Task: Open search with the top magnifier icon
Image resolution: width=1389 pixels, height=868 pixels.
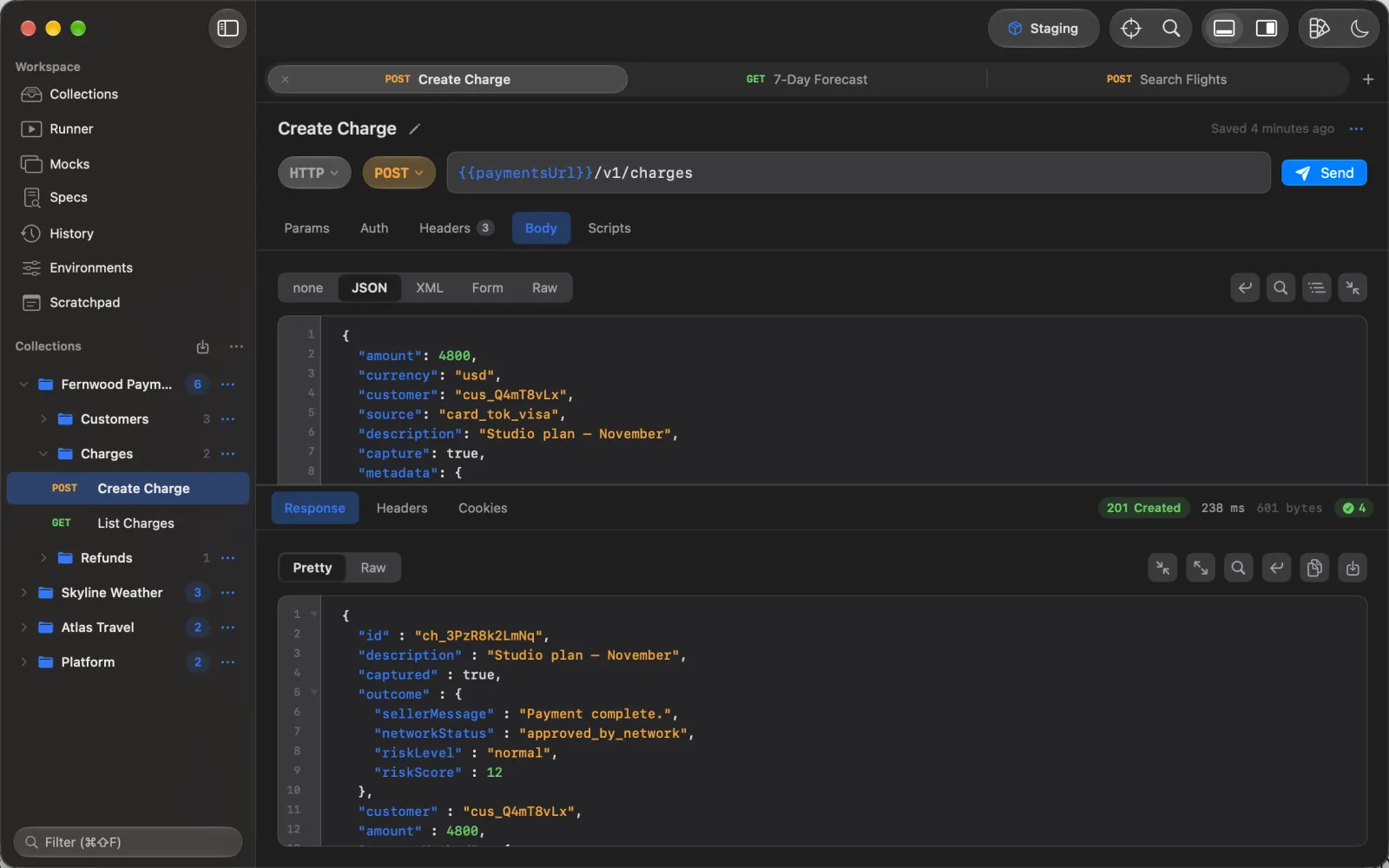Action: 1171,29
